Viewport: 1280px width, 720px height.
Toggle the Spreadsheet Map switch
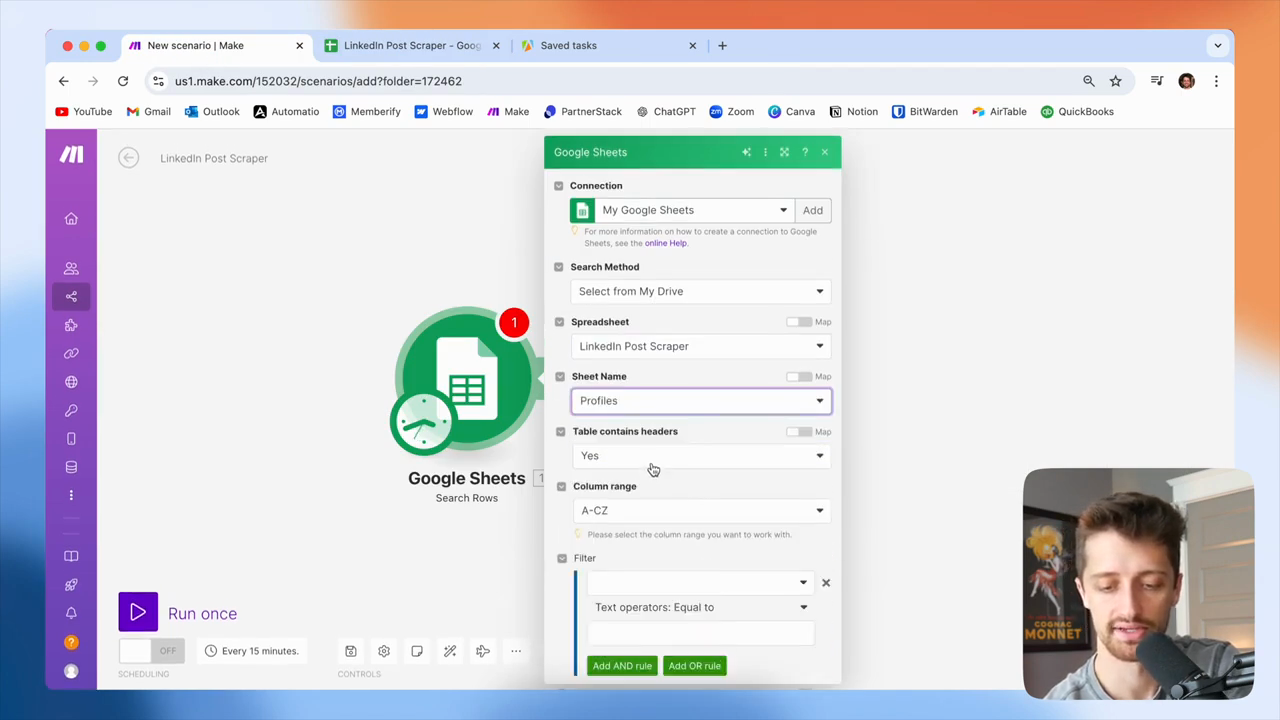[x=798, y=322]
